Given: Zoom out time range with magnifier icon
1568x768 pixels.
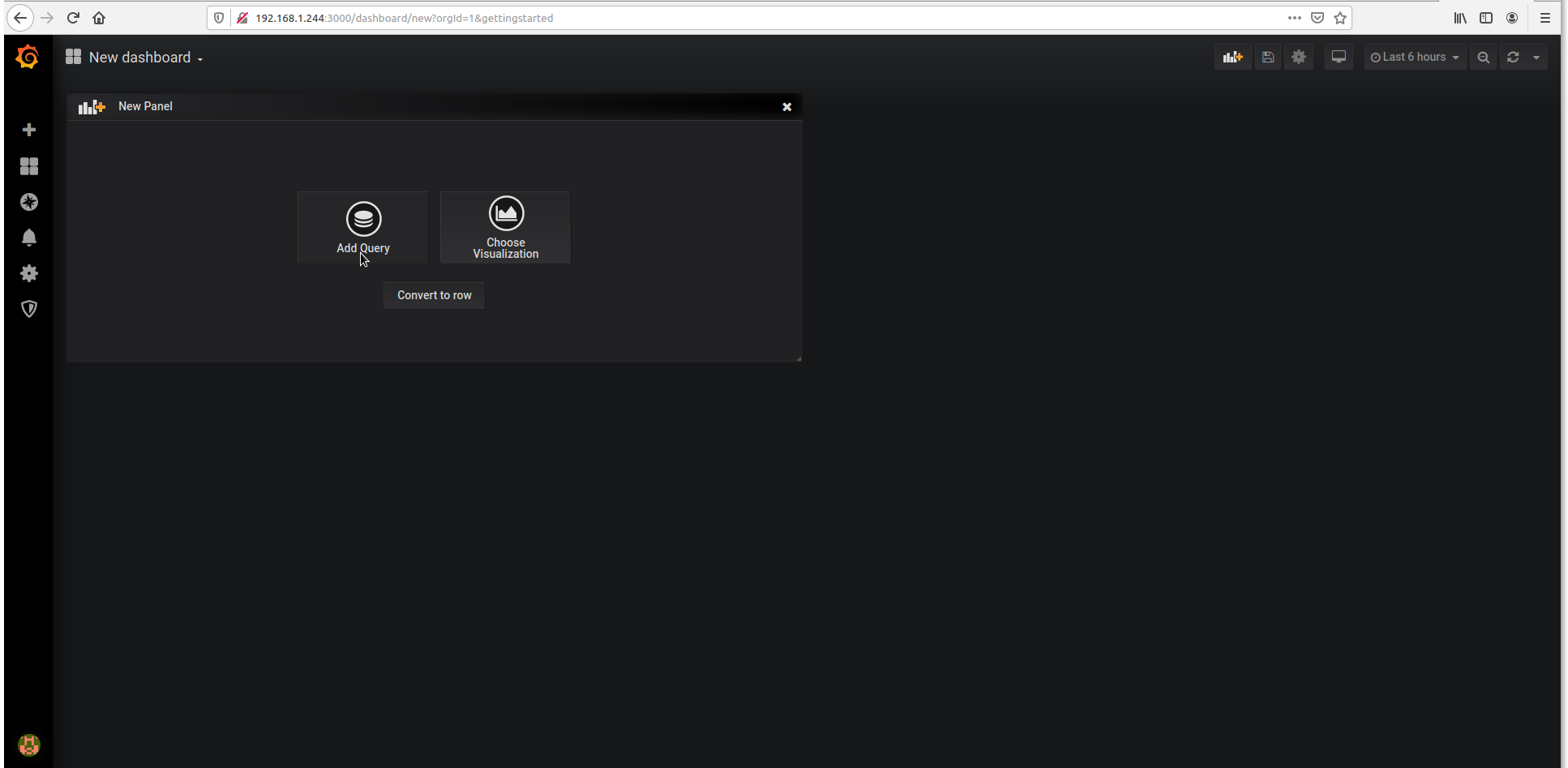Looking at the screenshot, I should [1484, 57].
